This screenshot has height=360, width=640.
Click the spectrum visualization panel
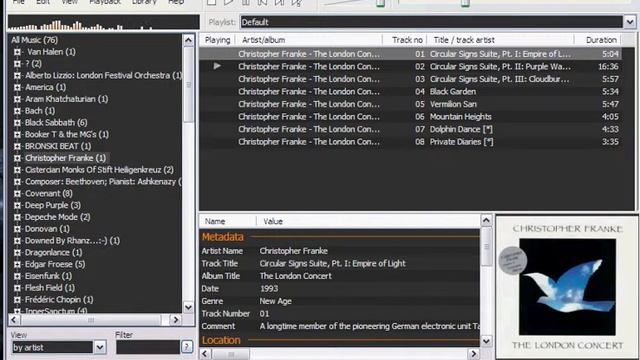pyautogui.click(x=104, y=22)
